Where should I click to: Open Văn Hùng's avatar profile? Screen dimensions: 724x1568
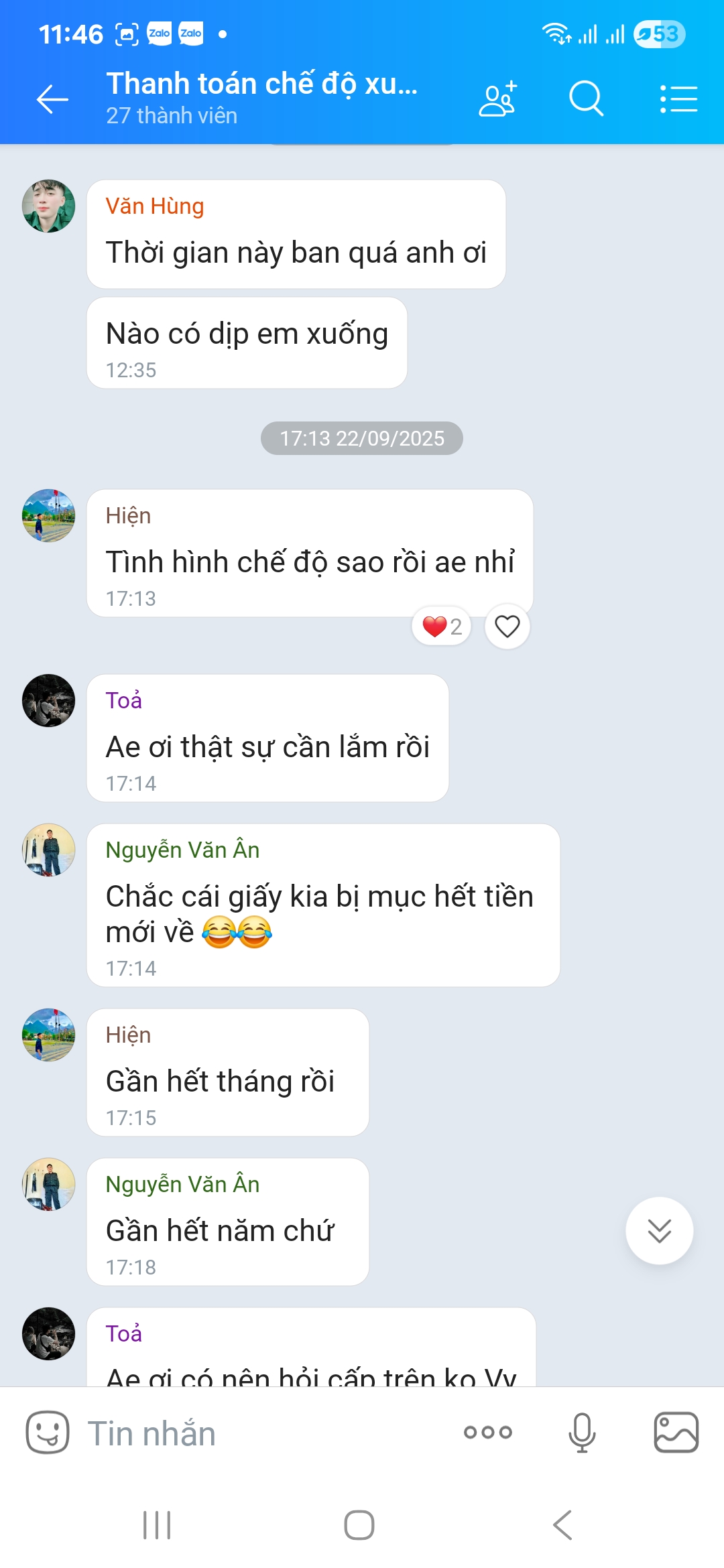pyautogui.click(x=49, y=206)
